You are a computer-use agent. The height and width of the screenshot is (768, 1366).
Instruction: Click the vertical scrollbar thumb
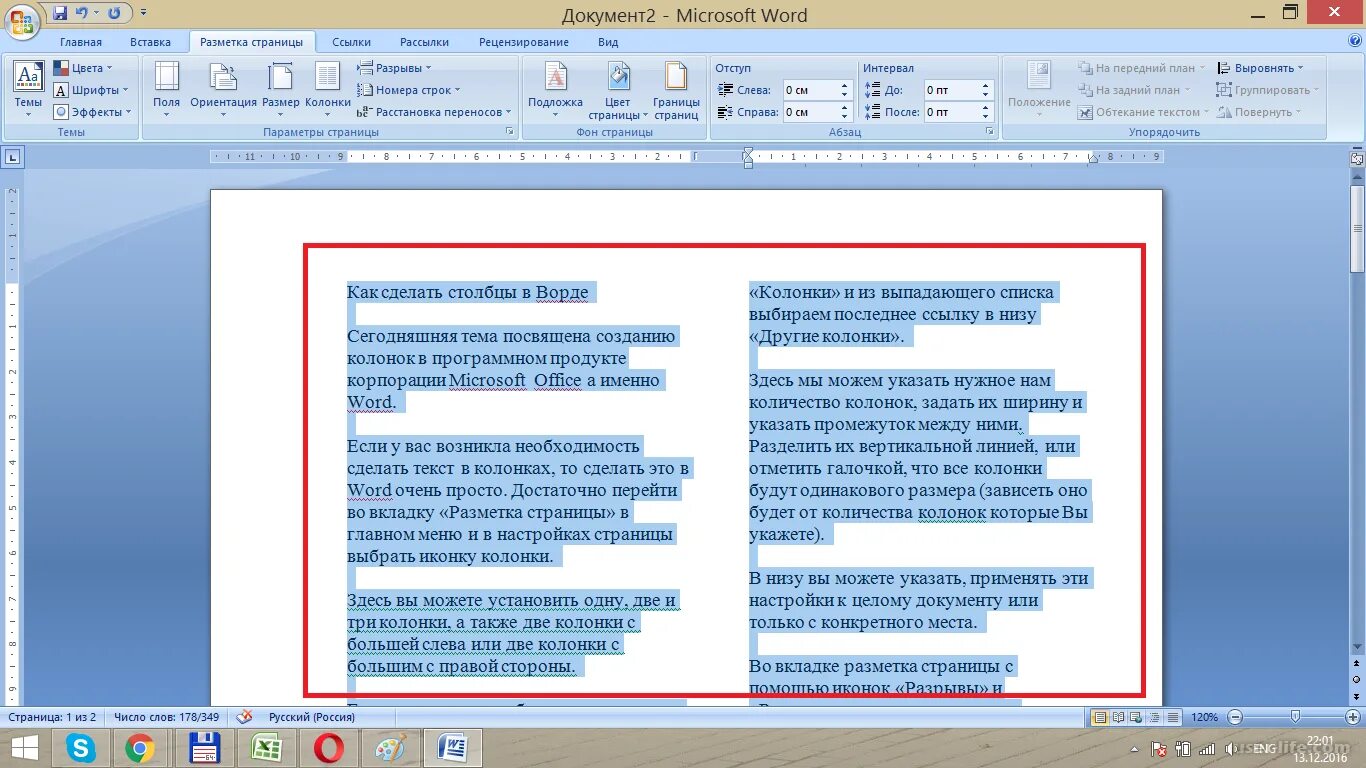1357,229
